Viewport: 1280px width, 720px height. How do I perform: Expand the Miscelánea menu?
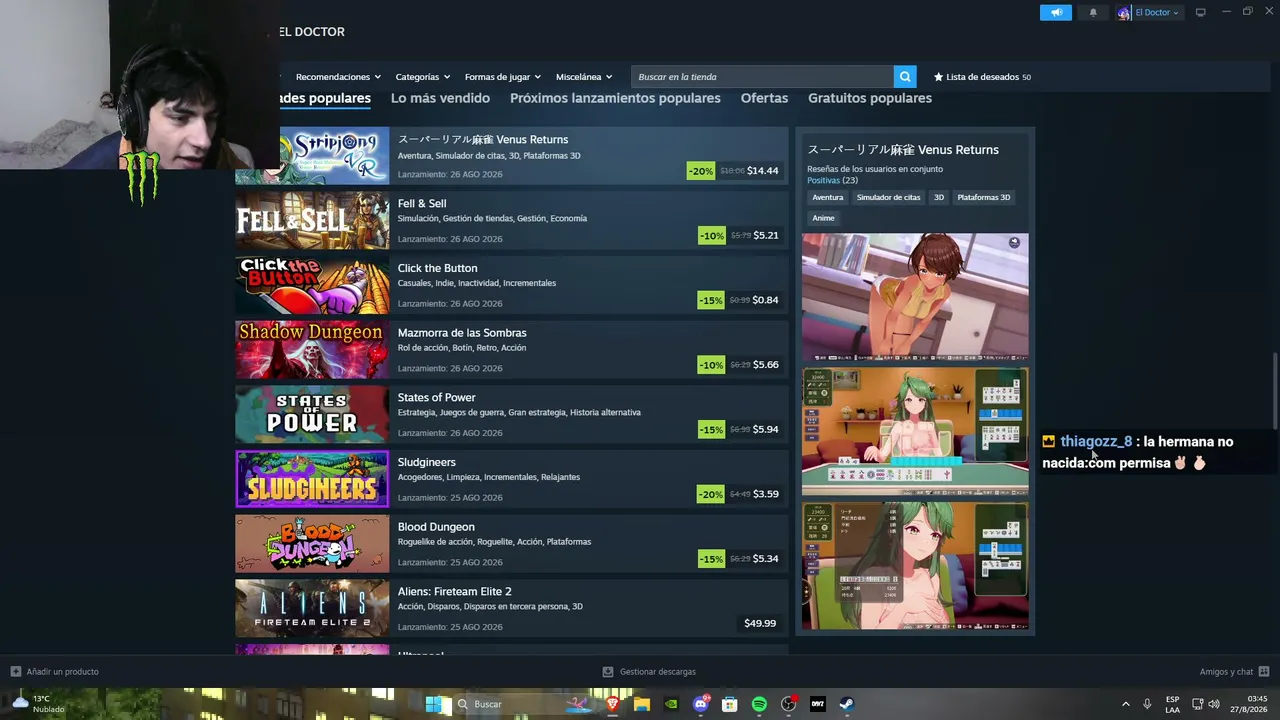click(584, 77)
